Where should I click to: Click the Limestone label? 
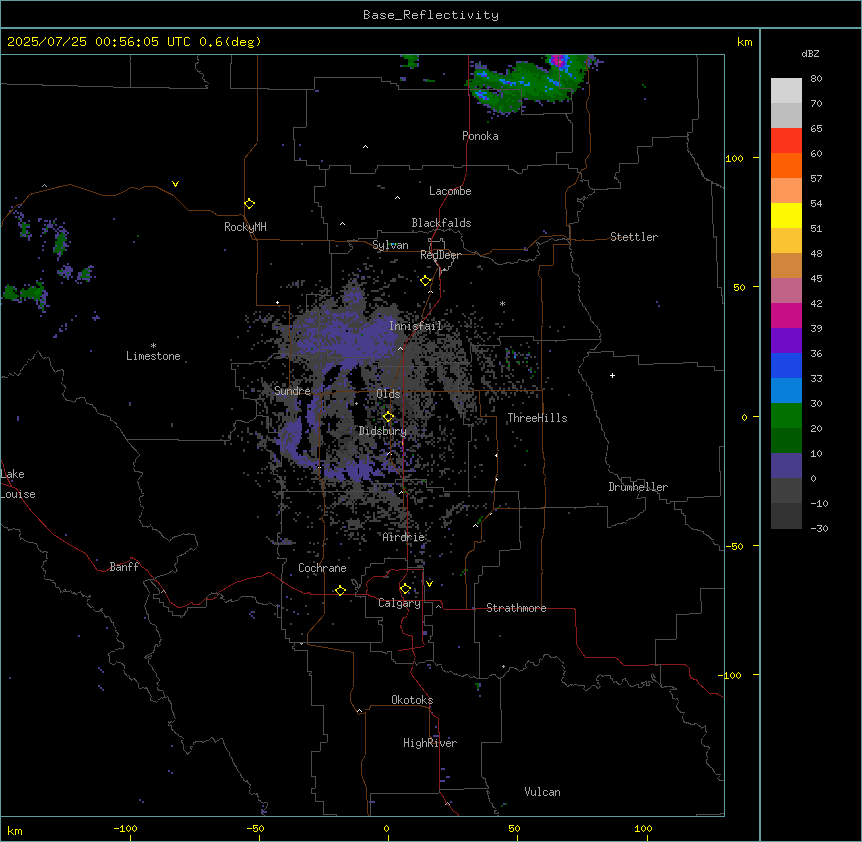pos(153,356)
